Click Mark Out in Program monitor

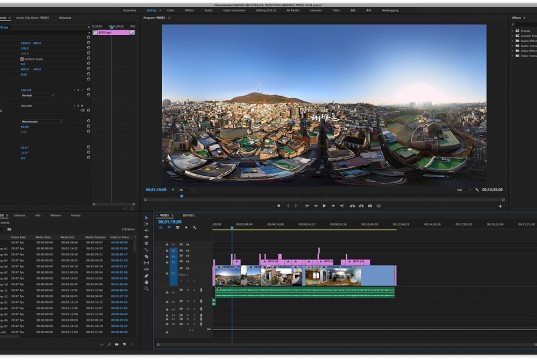click(296, 206)
